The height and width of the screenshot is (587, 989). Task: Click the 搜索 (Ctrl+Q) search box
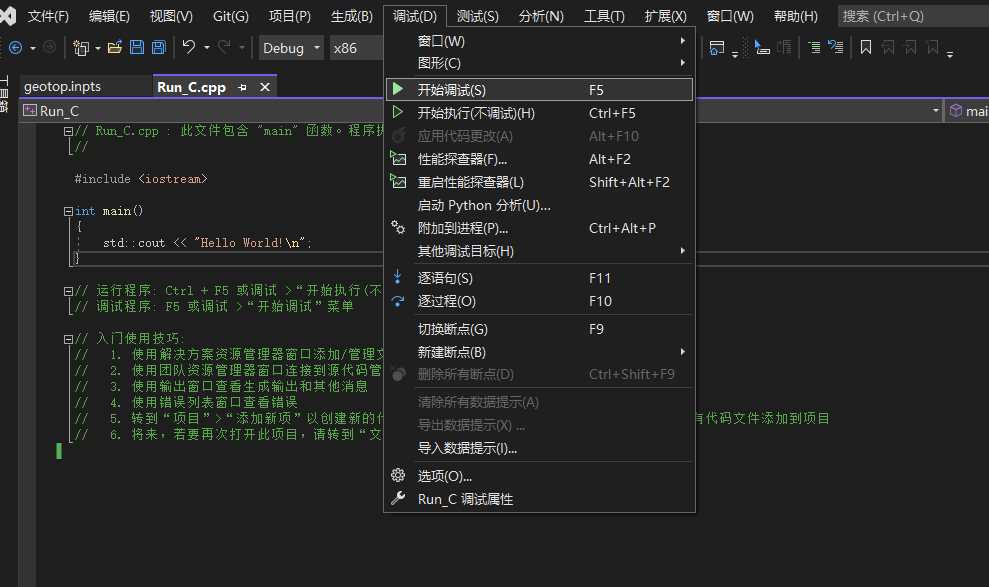click(x=913, y=16)
